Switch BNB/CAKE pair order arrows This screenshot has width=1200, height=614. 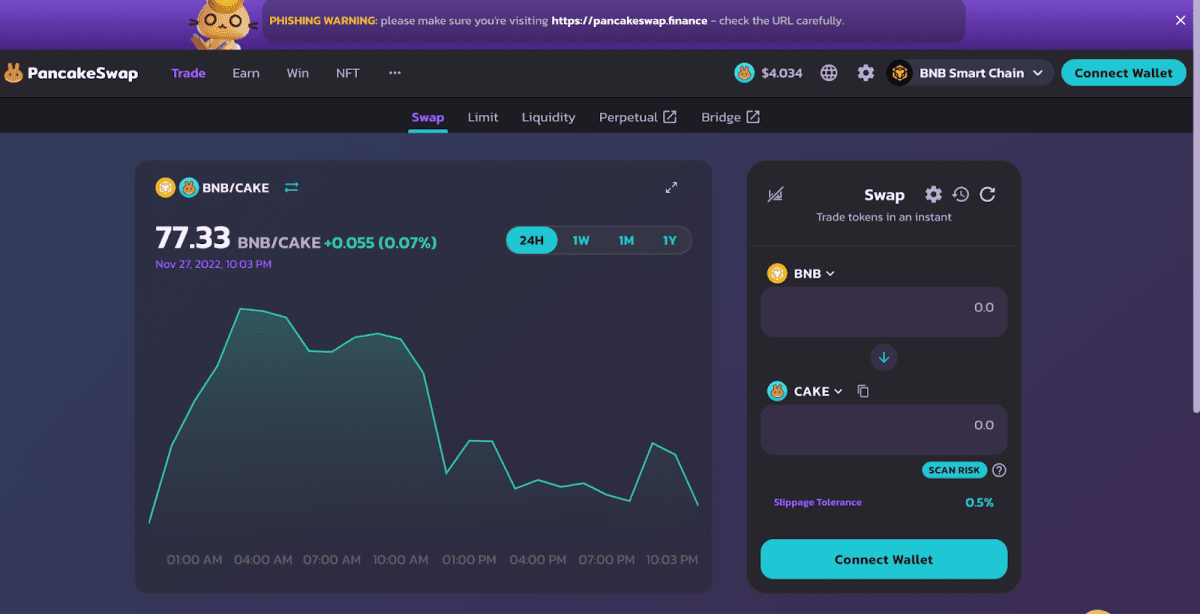point(292,187)
